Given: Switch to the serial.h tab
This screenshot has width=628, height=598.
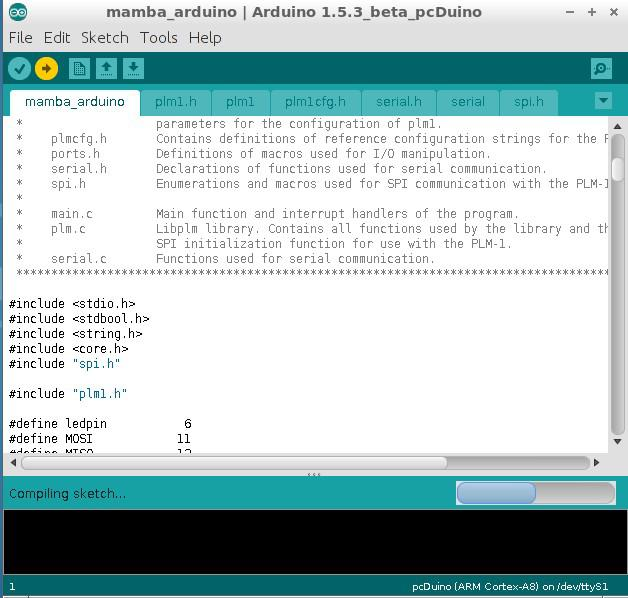Looking at the screenshot, I should coord(398,102).
